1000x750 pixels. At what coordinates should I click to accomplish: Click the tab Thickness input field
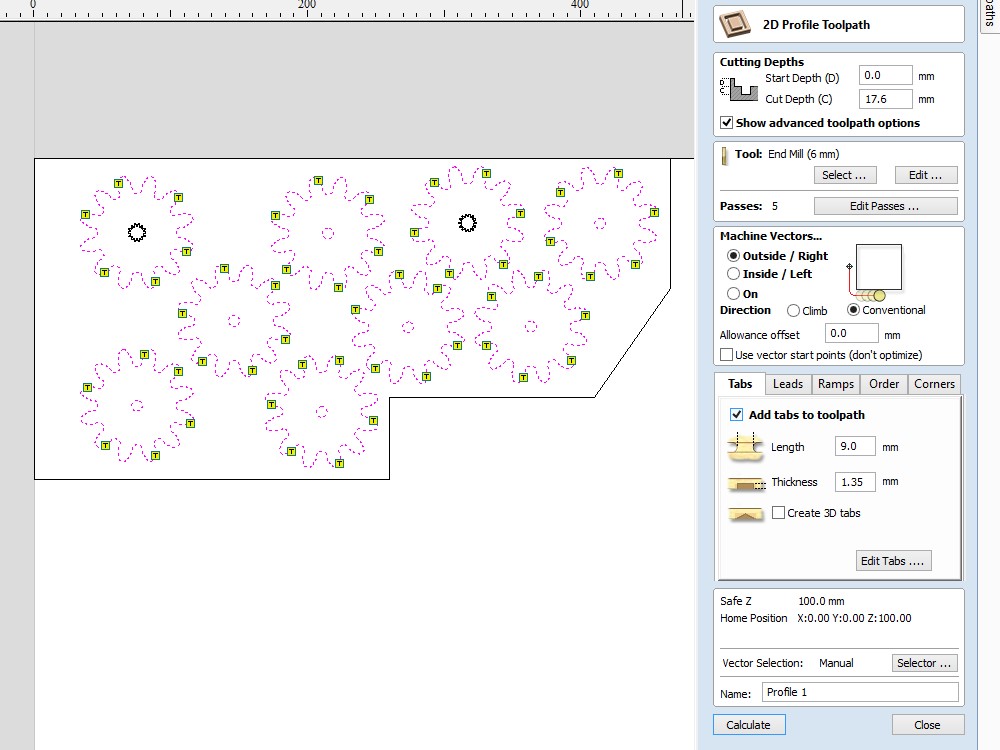coord(855,482)
